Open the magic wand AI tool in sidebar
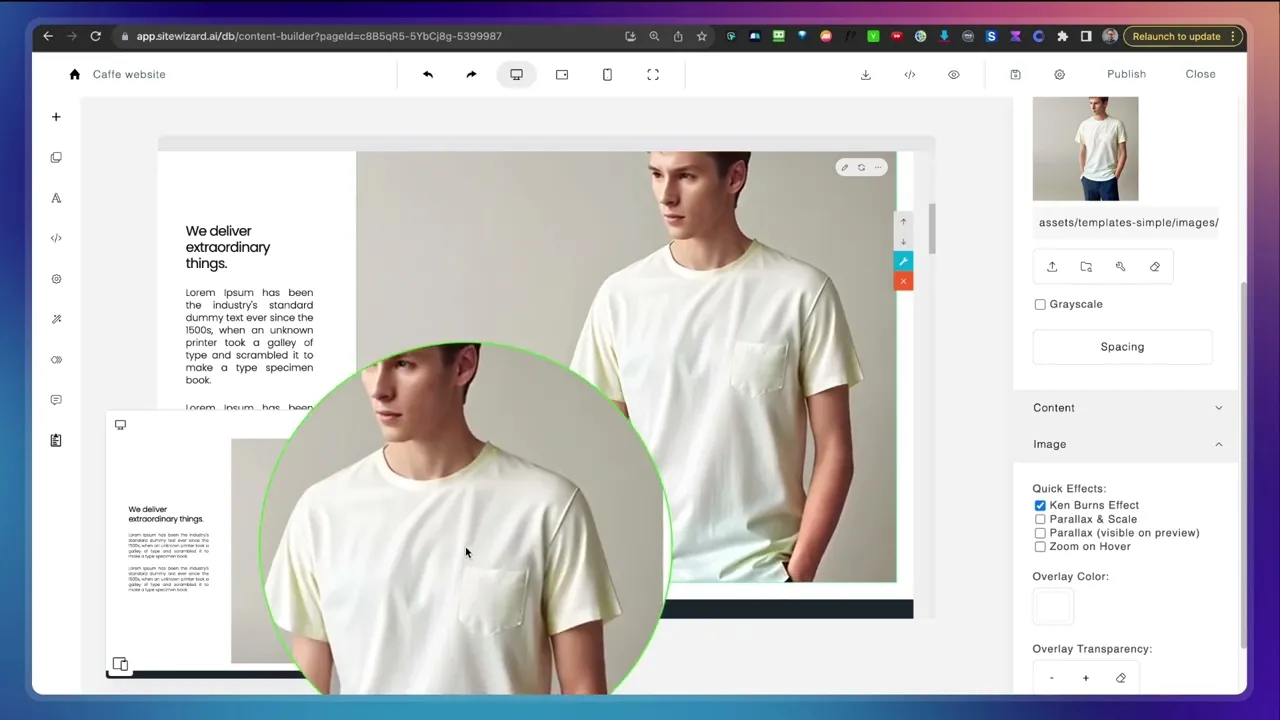This screenshot has width=1280, height=720. click(56, 319)
